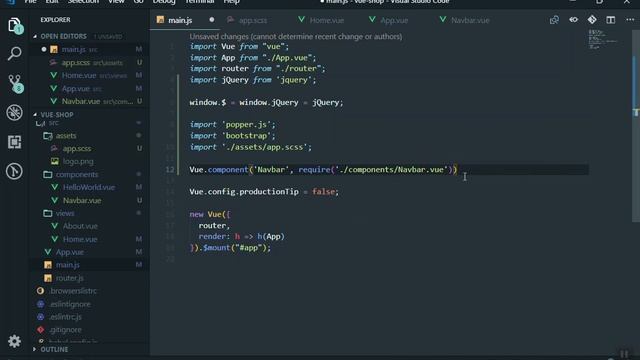Open the Debug view icon

click(x=15, y=113)
